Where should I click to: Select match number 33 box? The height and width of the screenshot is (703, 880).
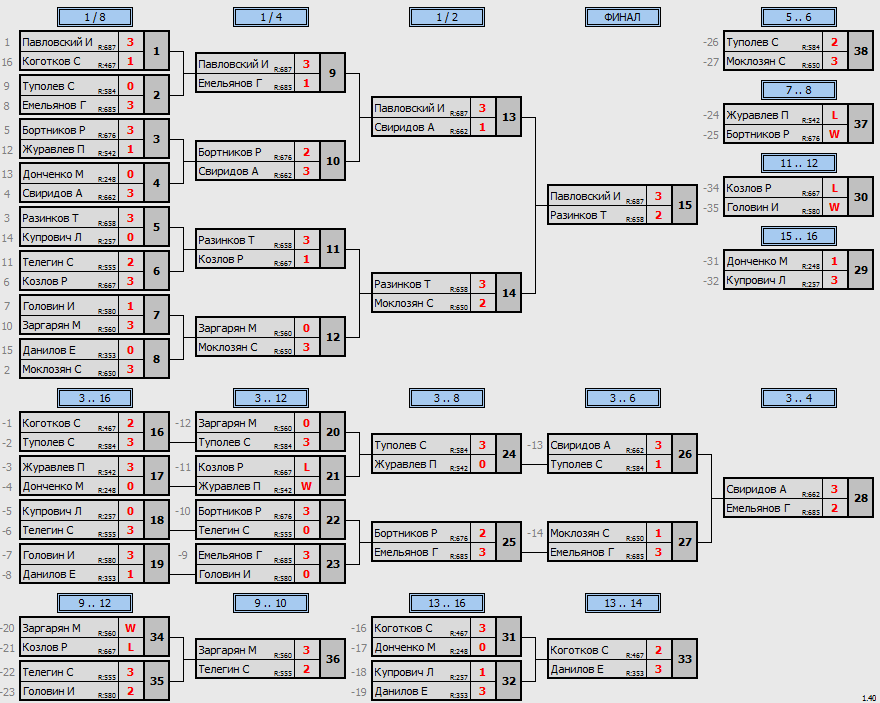(685, 659)
